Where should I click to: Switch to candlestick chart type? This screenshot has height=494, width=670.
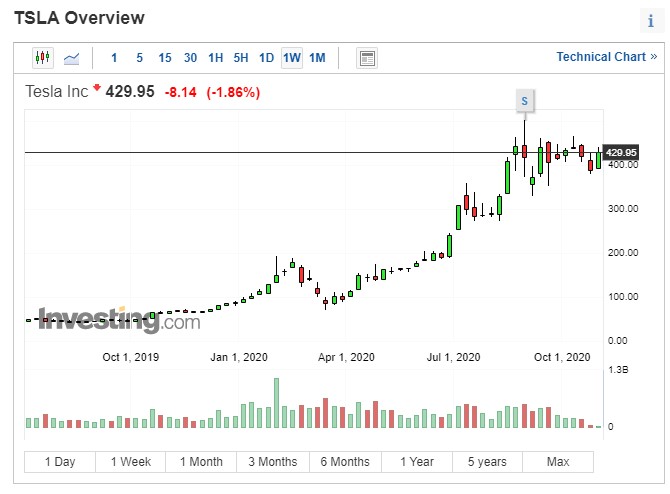pyautogui.click(x=43, y=58)
